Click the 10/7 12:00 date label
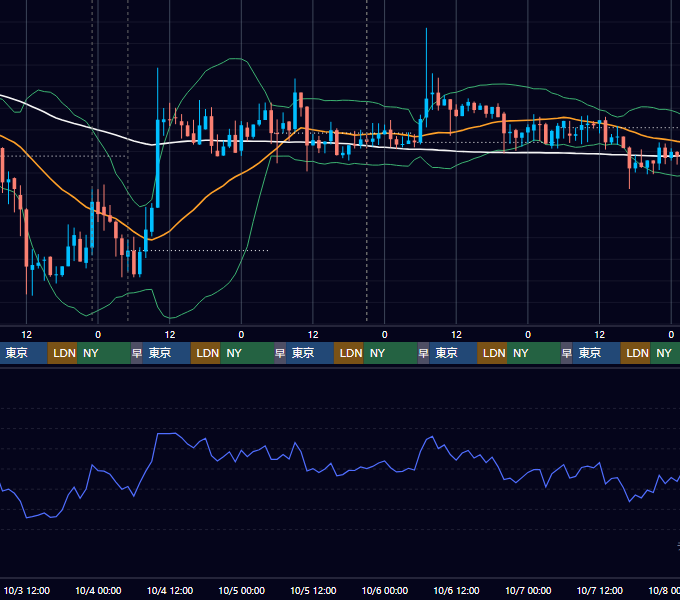 [x=600, y=590]
